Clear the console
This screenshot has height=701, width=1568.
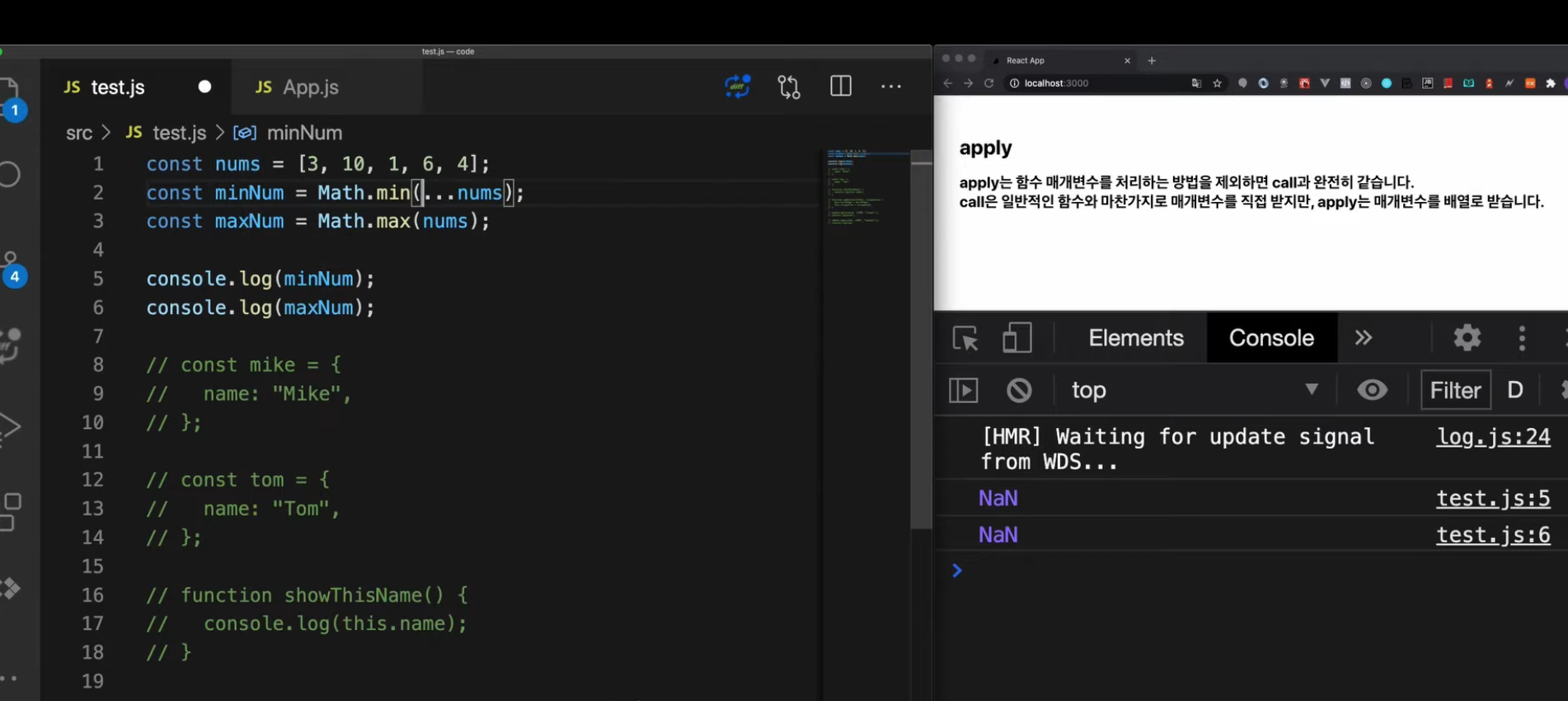pyautogui.click(x=1020, y=390)
